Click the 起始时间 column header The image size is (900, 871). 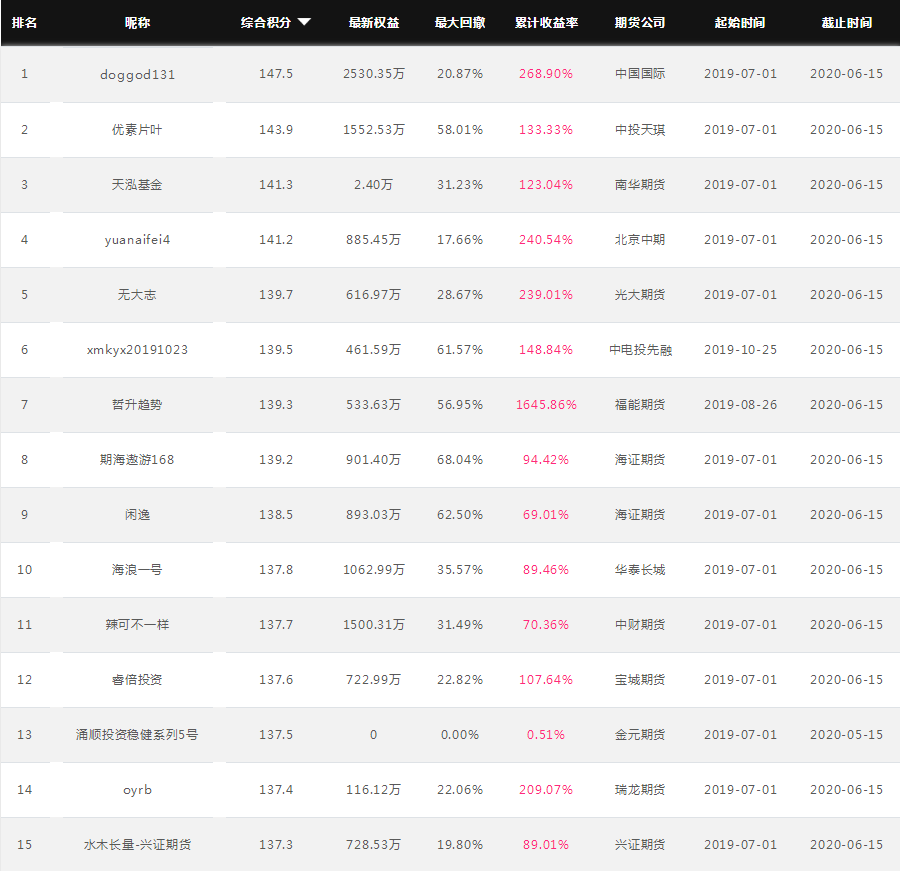tap(740, 22)
